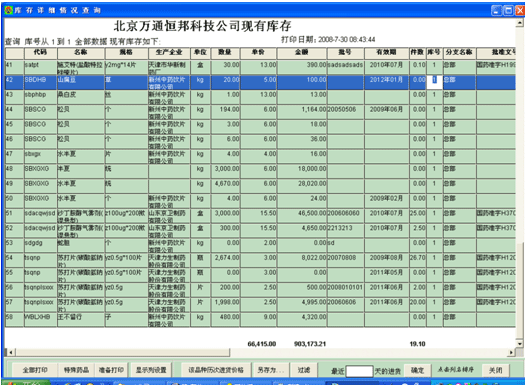Screen dimensions: 527x387
Task: Click batch number cell 20050506
Action: tap(345, 112)
